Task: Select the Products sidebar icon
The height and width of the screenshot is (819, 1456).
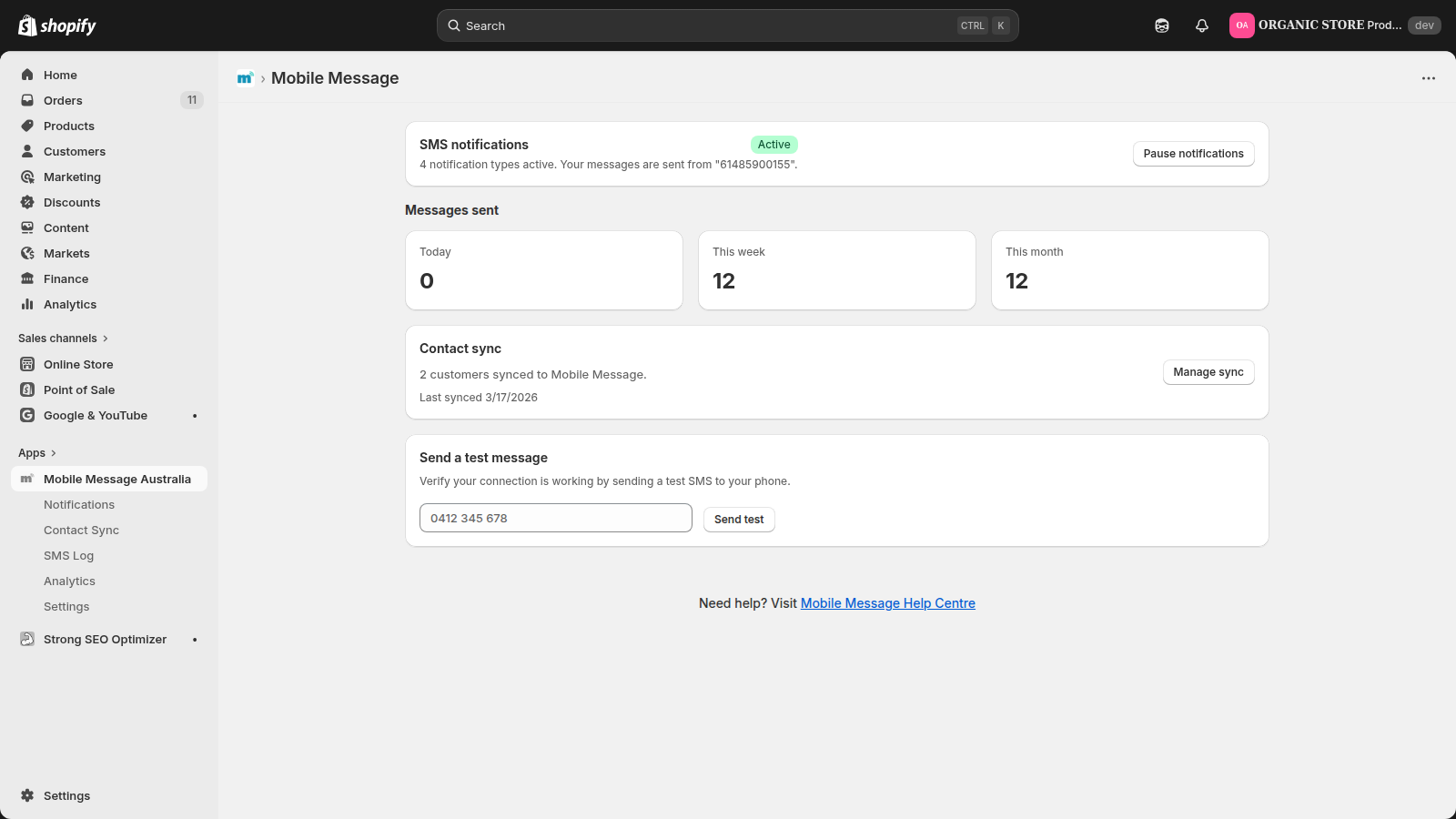Action: (27, 126)
